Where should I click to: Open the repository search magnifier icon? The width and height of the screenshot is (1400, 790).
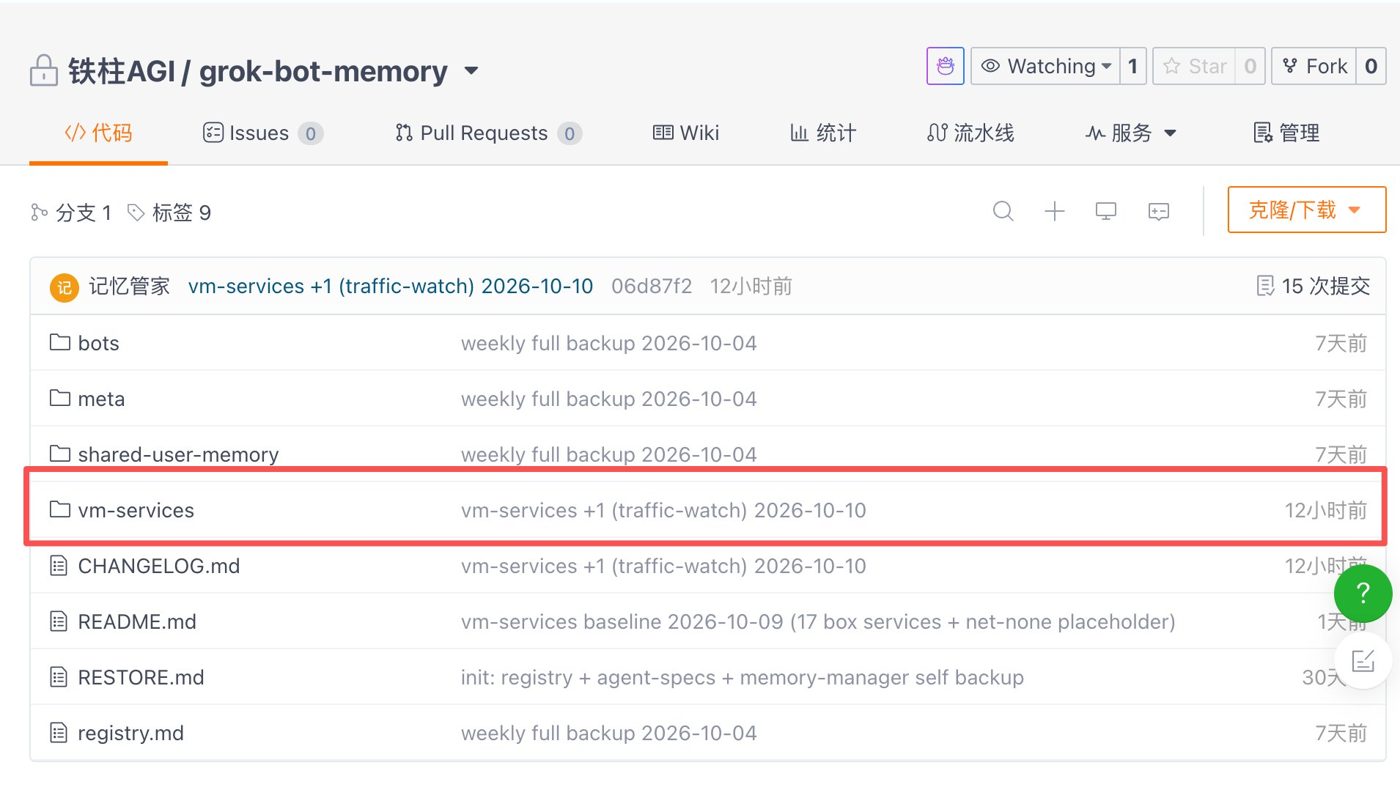pos(1003,211)
